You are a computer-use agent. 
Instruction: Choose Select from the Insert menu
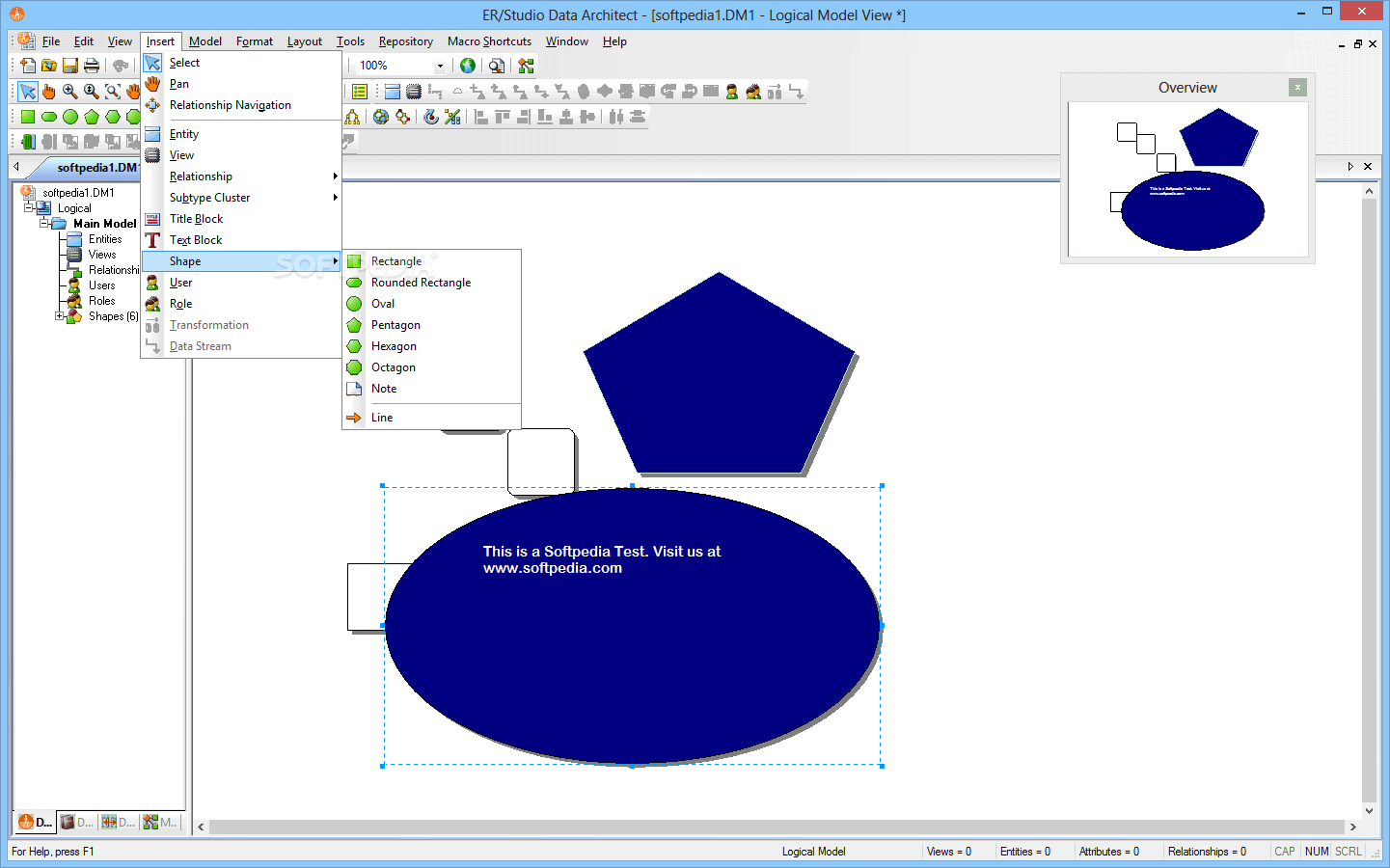(x=241, y=63)
